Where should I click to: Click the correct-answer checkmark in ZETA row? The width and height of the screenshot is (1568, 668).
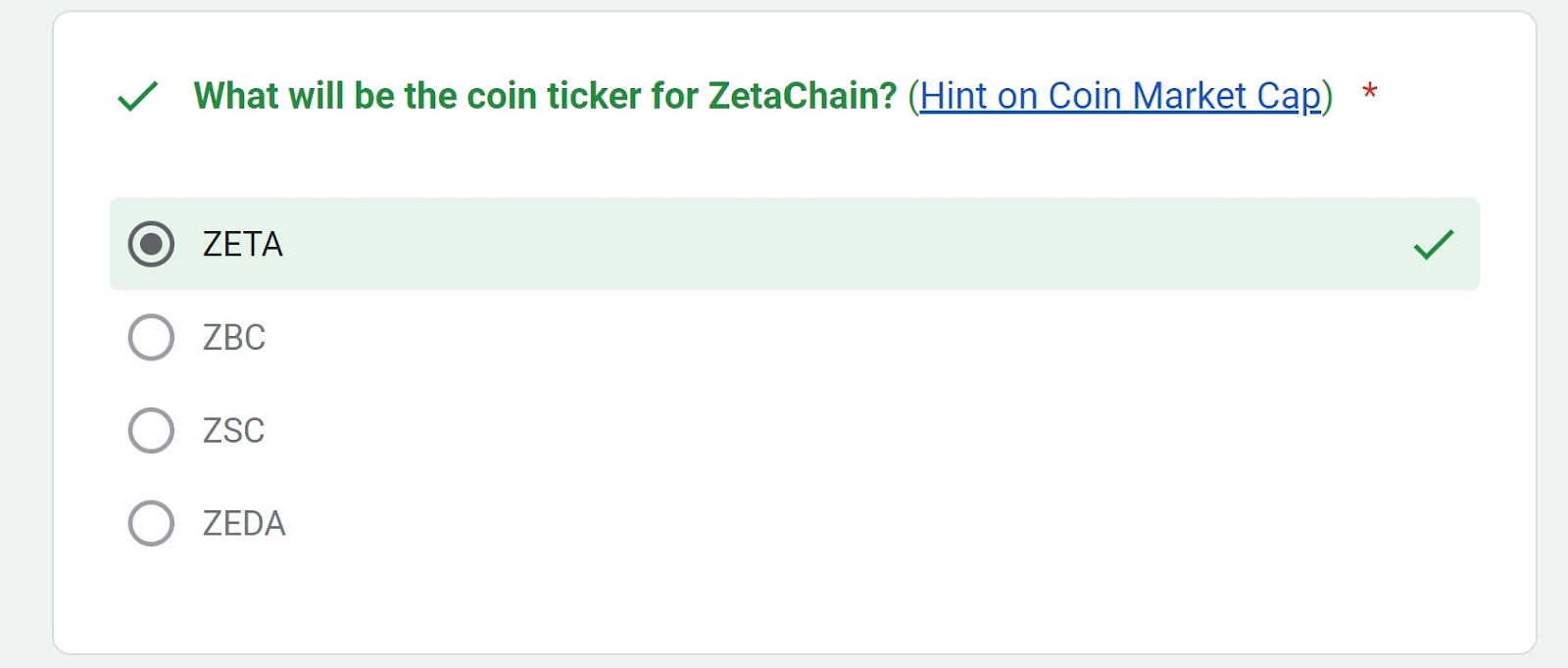(x=1433, y=244)
